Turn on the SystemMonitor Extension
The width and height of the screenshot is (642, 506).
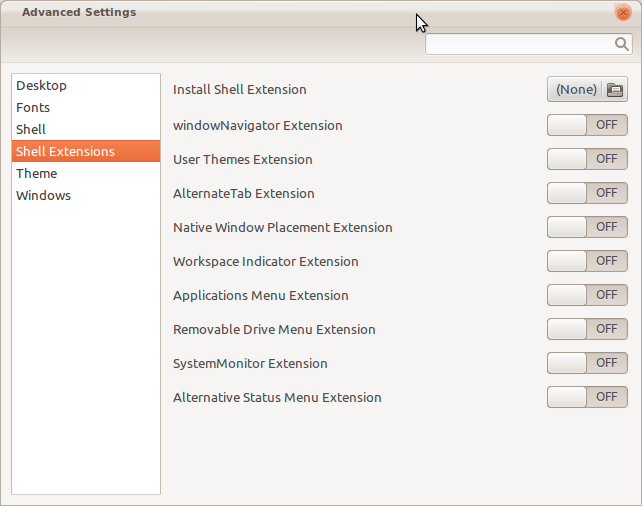pos(587,363)
